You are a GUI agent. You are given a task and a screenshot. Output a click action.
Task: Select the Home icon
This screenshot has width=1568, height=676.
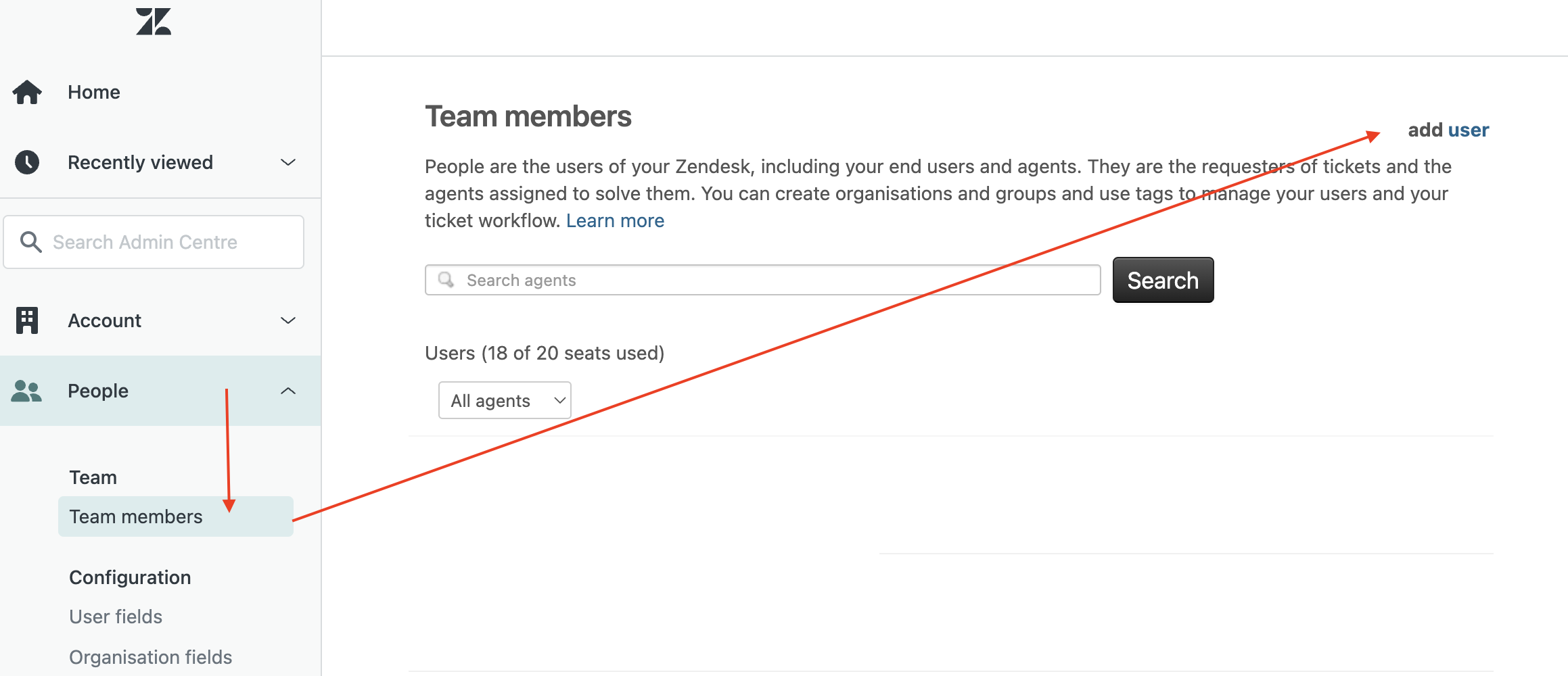27,92
